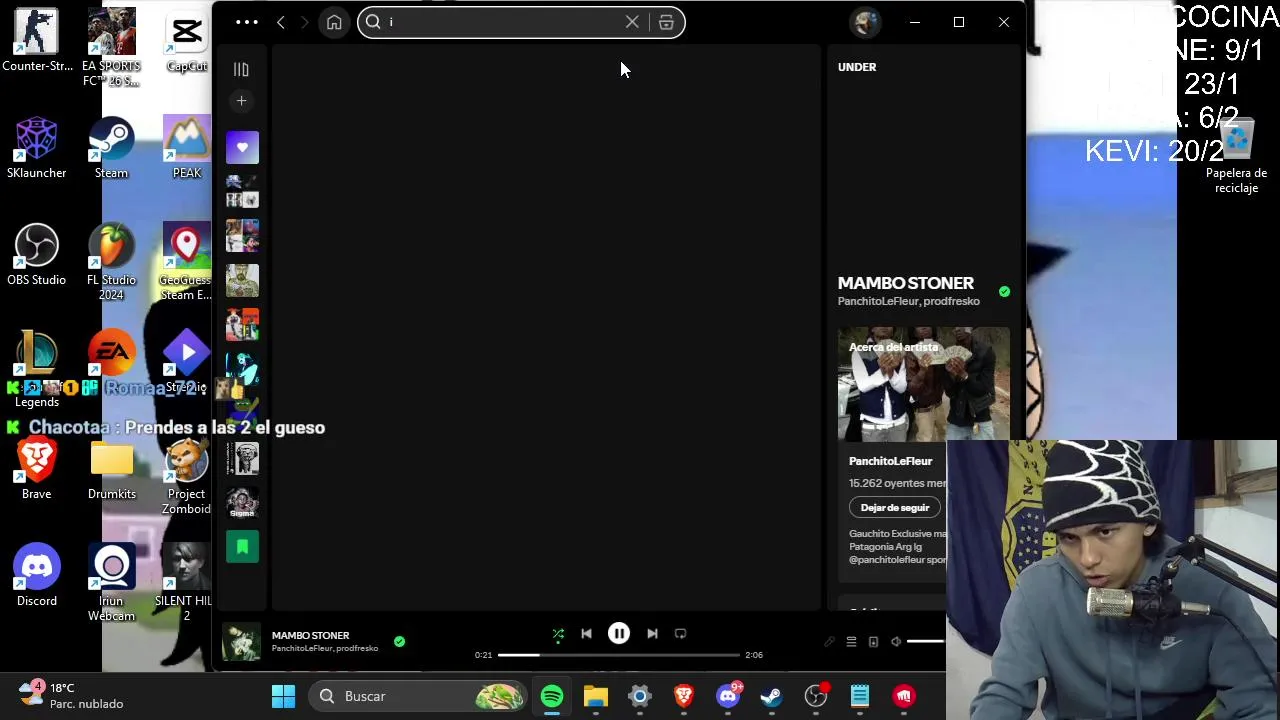Select the Iriun Webcam desktop icon

[111, 583]
